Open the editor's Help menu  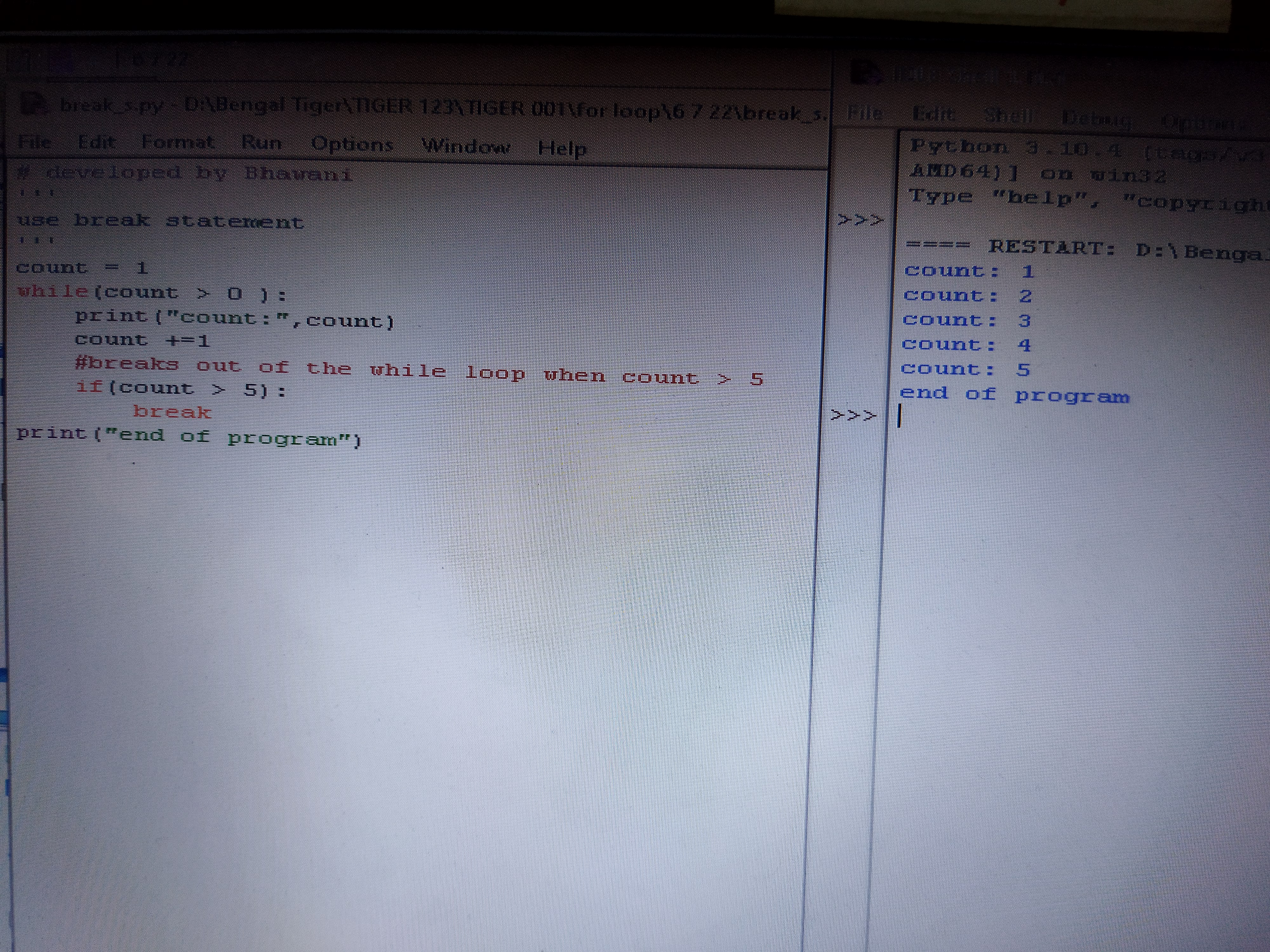tap(562, 149)
